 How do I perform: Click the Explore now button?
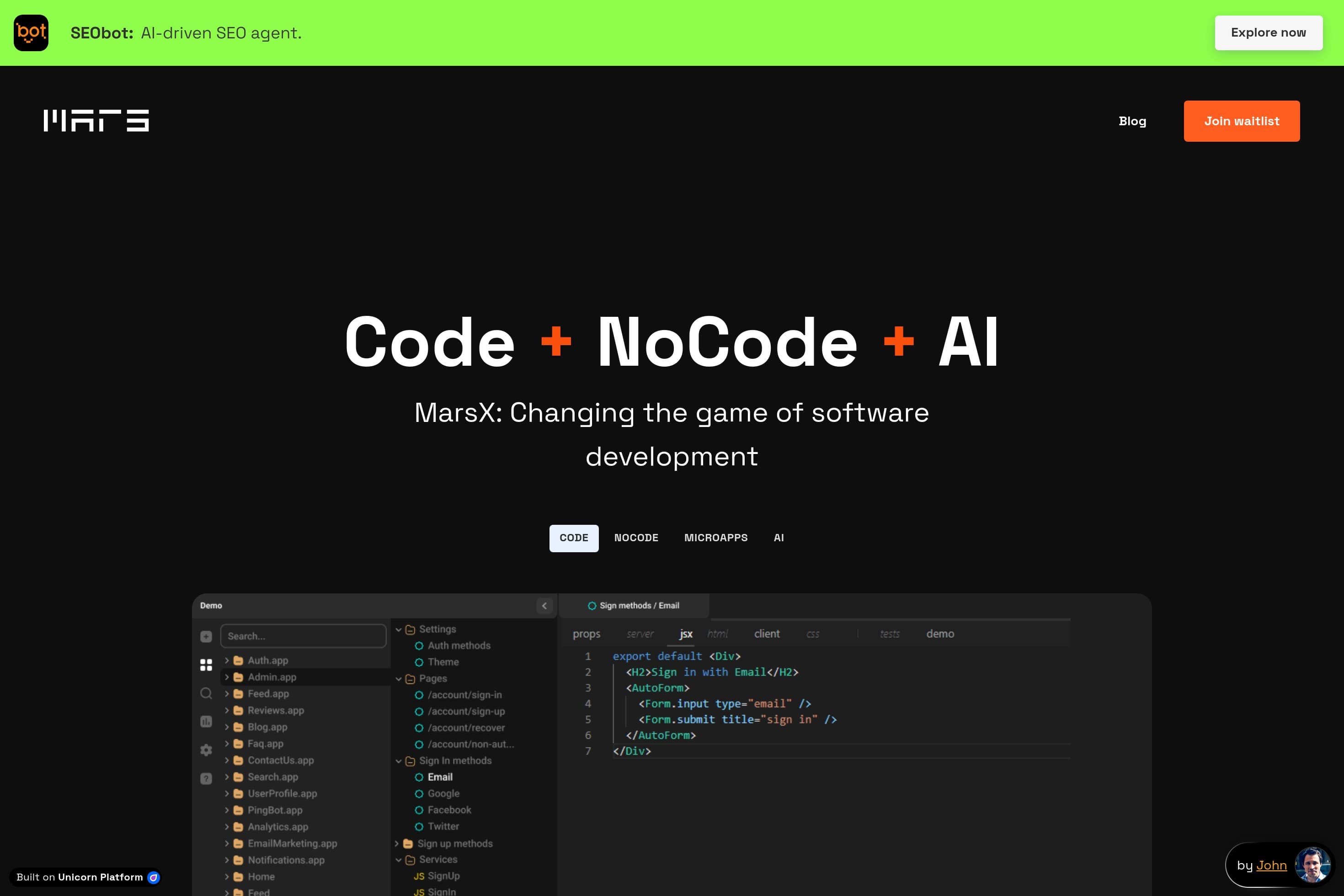(x=1268, y=32)
